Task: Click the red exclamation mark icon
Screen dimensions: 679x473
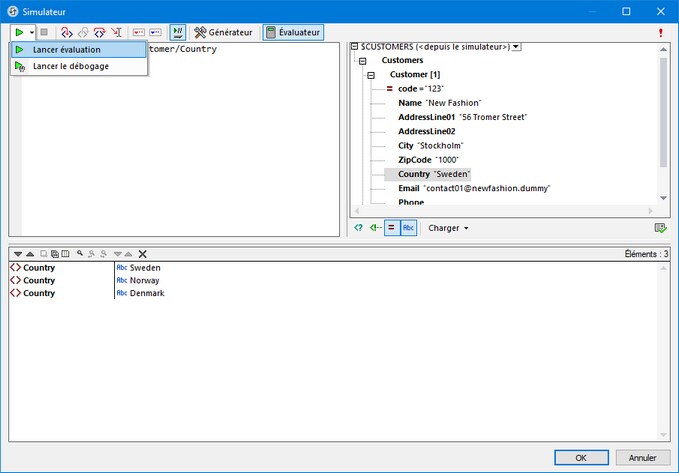Action: tap(660, 33)
